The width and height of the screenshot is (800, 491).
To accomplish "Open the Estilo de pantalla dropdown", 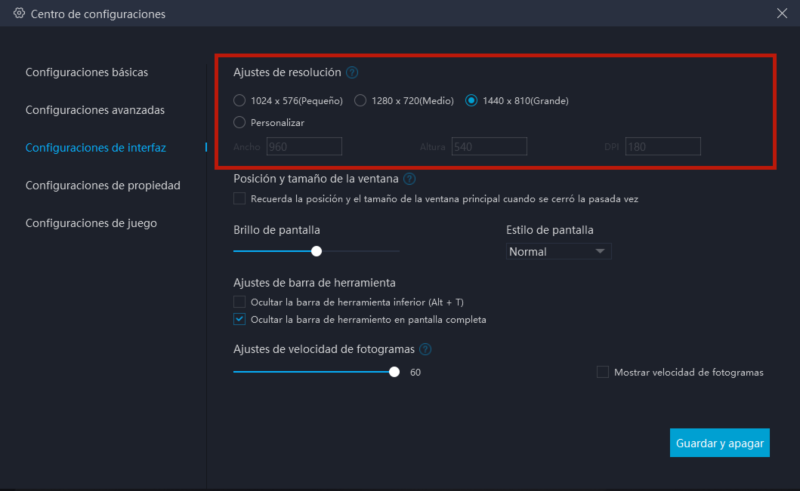I will [558, 251].
